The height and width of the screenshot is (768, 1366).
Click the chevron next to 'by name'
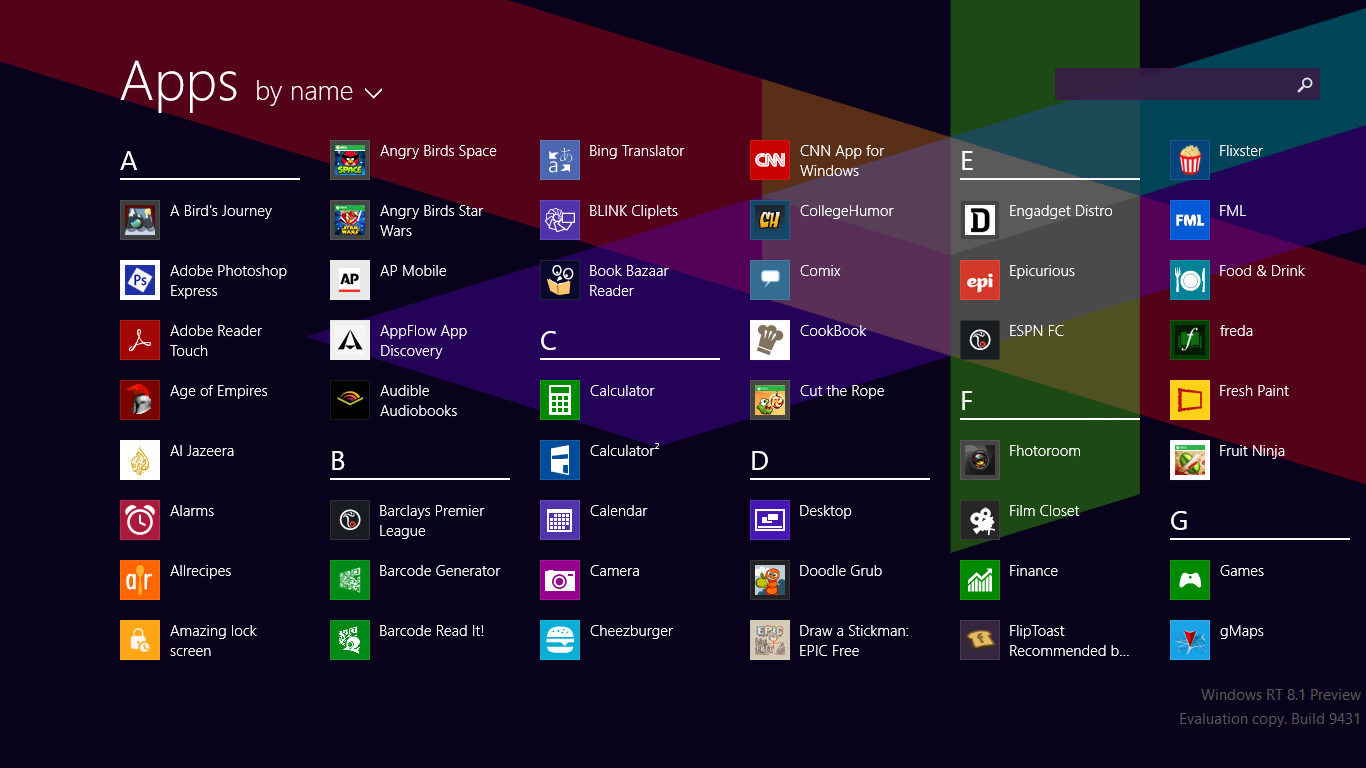[x=374, y=94]
